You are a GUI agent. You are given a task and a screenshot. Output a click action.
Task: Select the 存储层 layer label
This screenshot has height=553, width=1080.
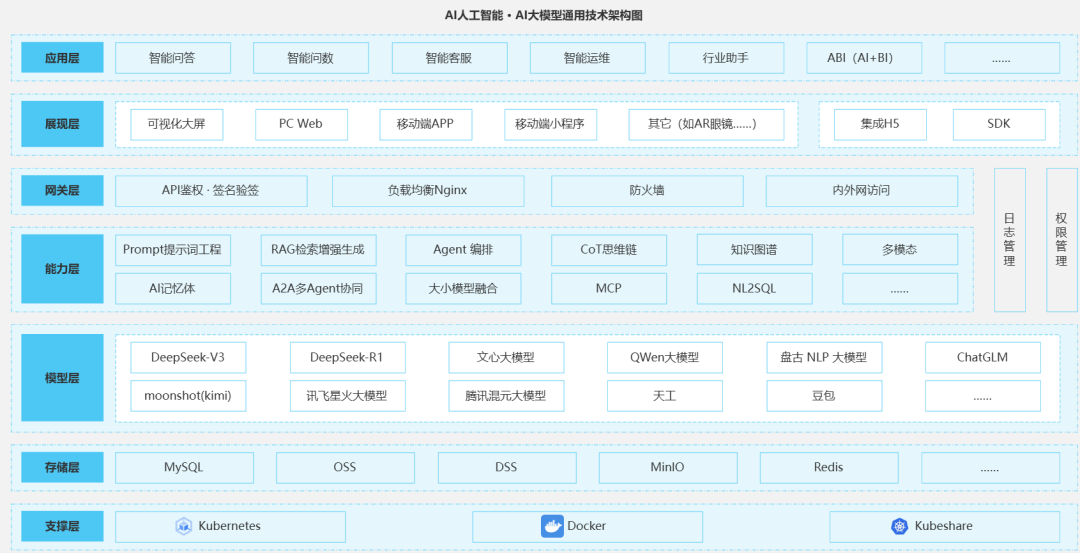coord(62,468)
